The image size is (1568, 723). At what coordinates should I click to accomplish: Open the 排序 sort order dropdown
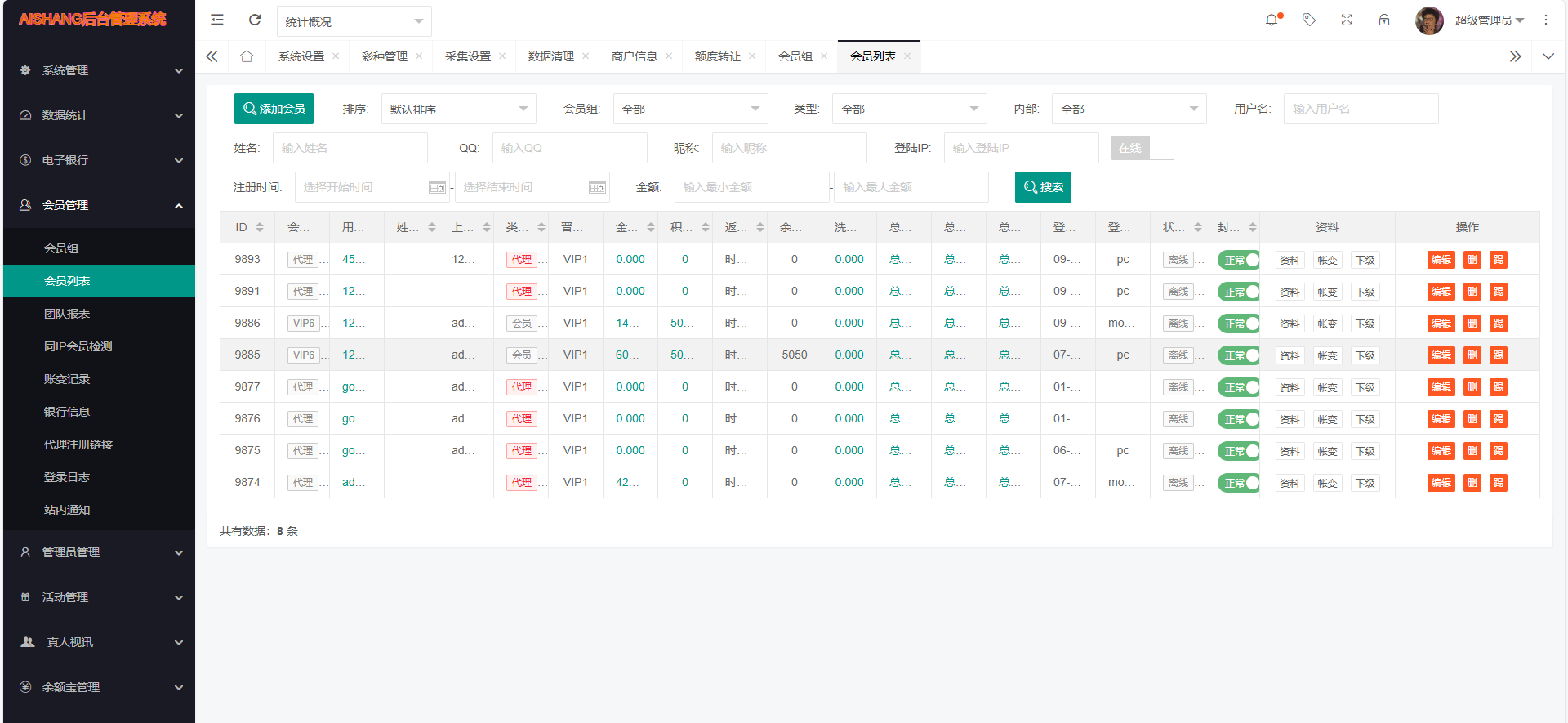(x=458, y=109)
